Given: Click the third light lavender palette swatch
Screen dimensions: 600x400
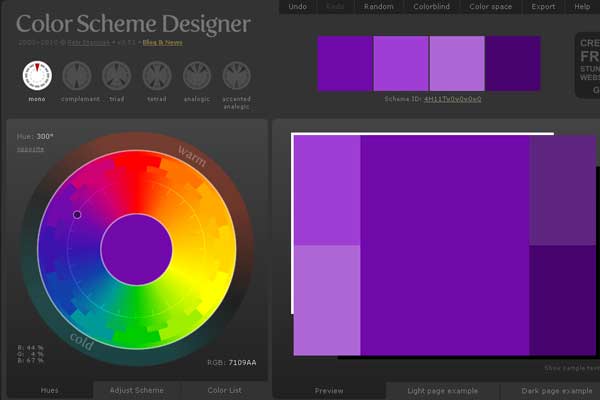Looking at the screenshot, I should 457,64.
